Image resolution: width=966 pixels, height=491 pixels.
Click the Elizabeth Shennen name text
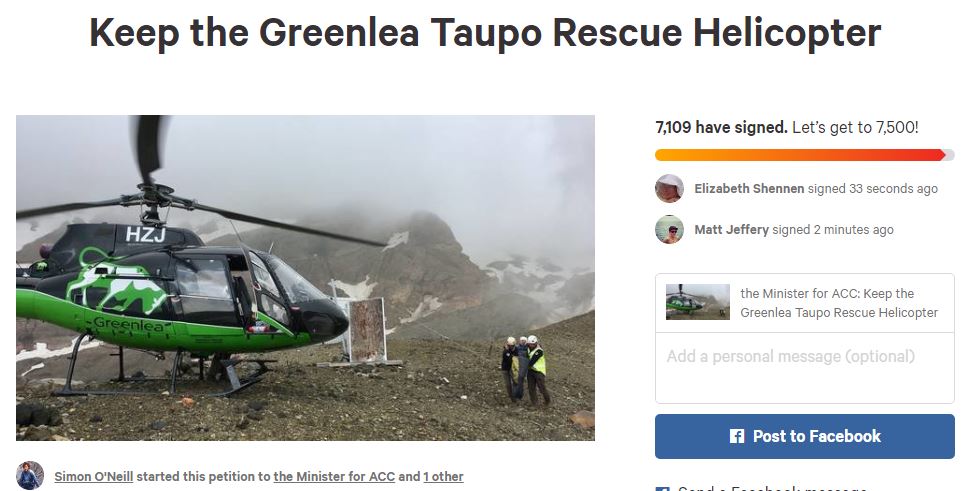coord(749,189)
